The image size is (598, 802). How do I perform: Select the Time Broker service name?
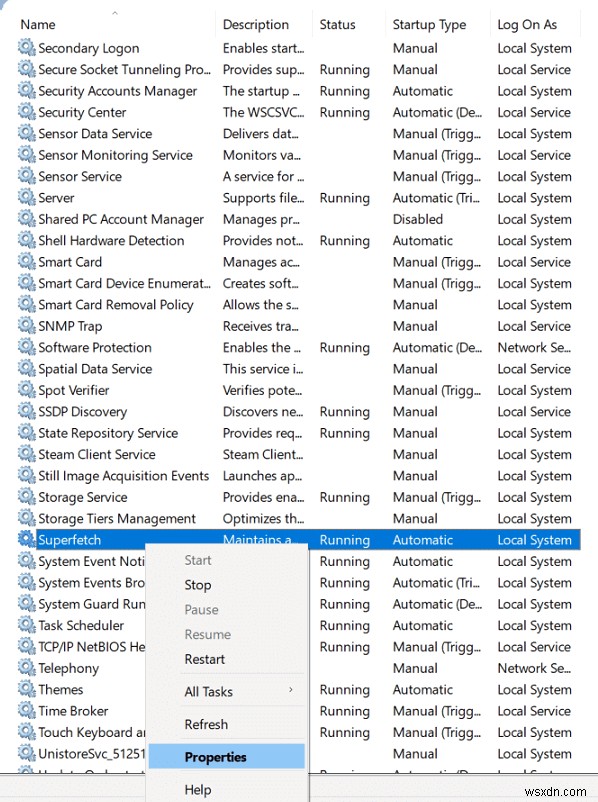click(x=73, y=711)
